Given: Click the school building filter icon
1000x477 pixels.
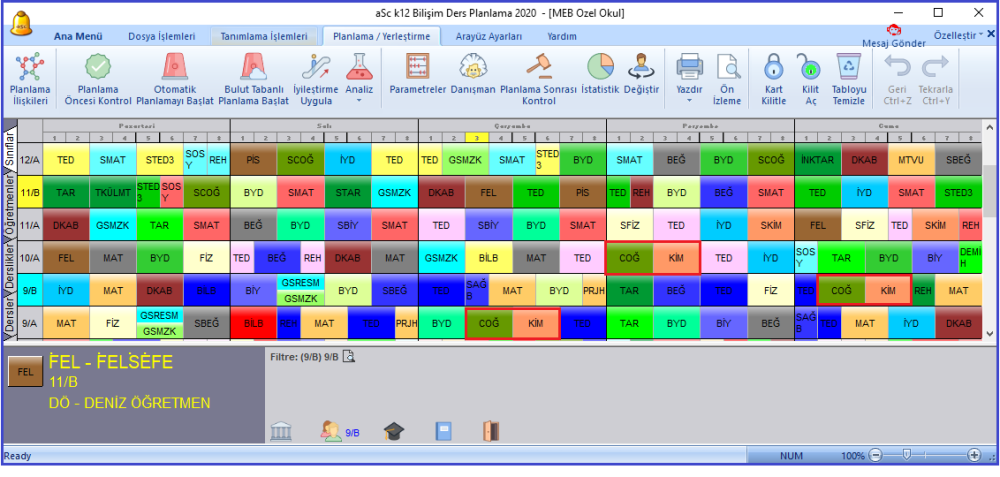Looking at the screenshot, I should pyautogui.click(x=281, y=432).
